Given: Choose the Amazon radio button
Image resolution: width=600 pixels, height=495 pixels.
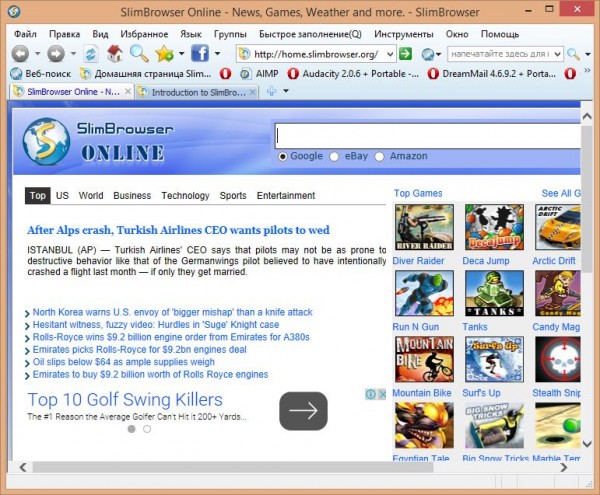Looking at the screenshot, I should [x=381, y=156].
